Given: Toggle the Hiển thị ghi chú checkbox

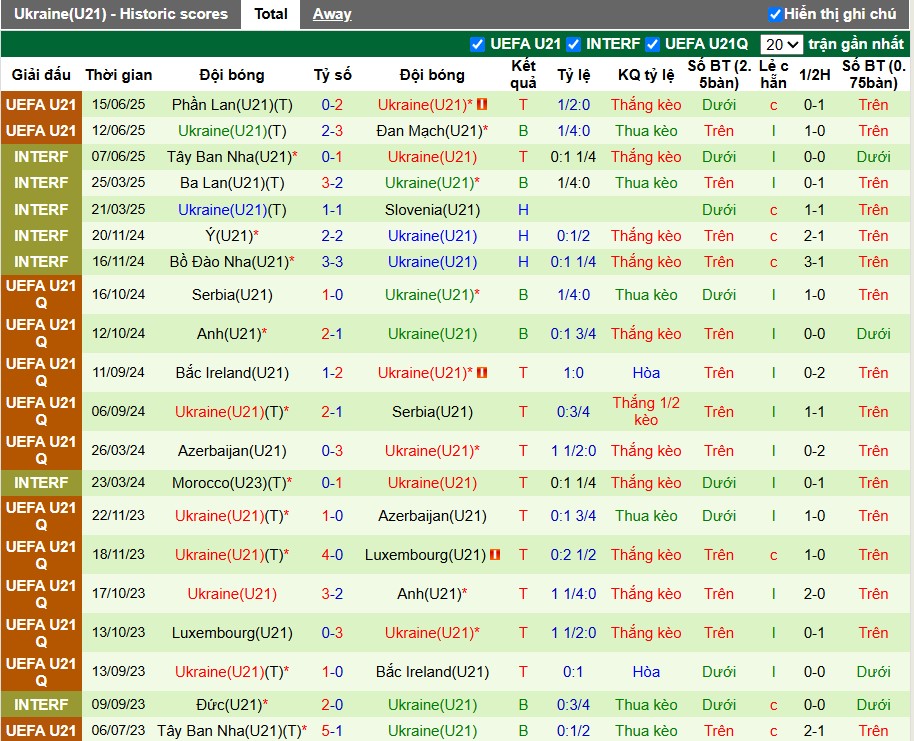Looking at the screenshot, I should coord(775,14).
